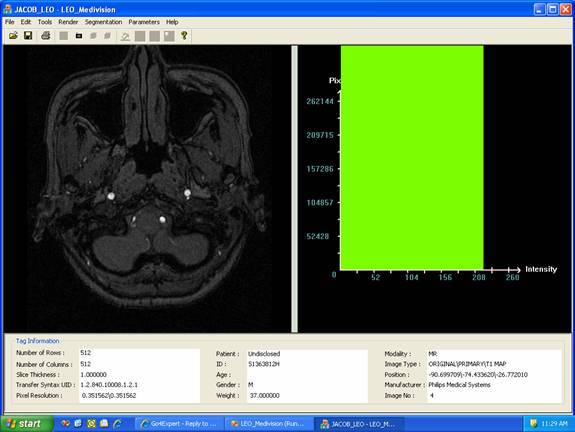This screenshot has height=432, width=575.
Task: Select the eraser tool icon
Action: point(125,36)
